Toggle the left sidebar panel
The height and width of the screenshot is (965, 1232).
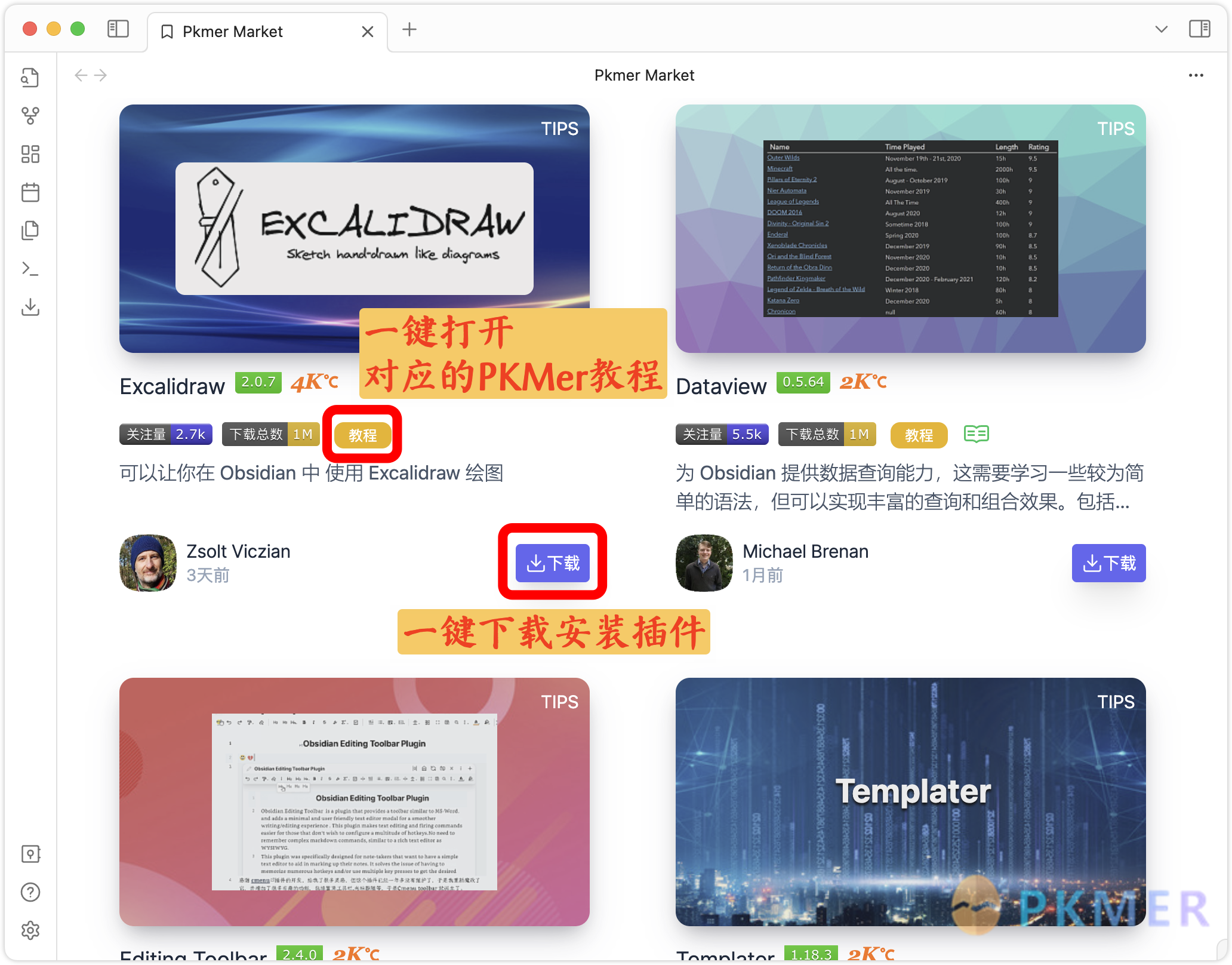118,29
